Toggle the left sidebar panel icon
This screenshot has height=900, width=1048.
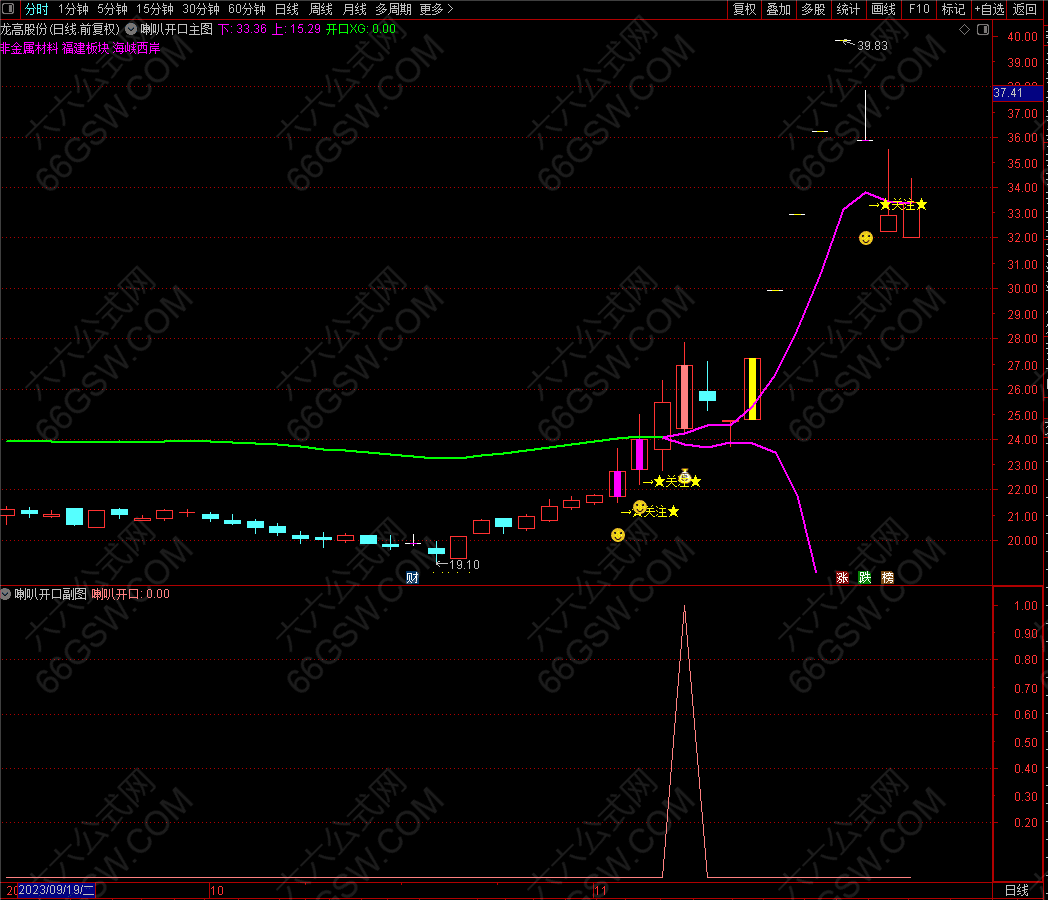(x=8, y=9)
